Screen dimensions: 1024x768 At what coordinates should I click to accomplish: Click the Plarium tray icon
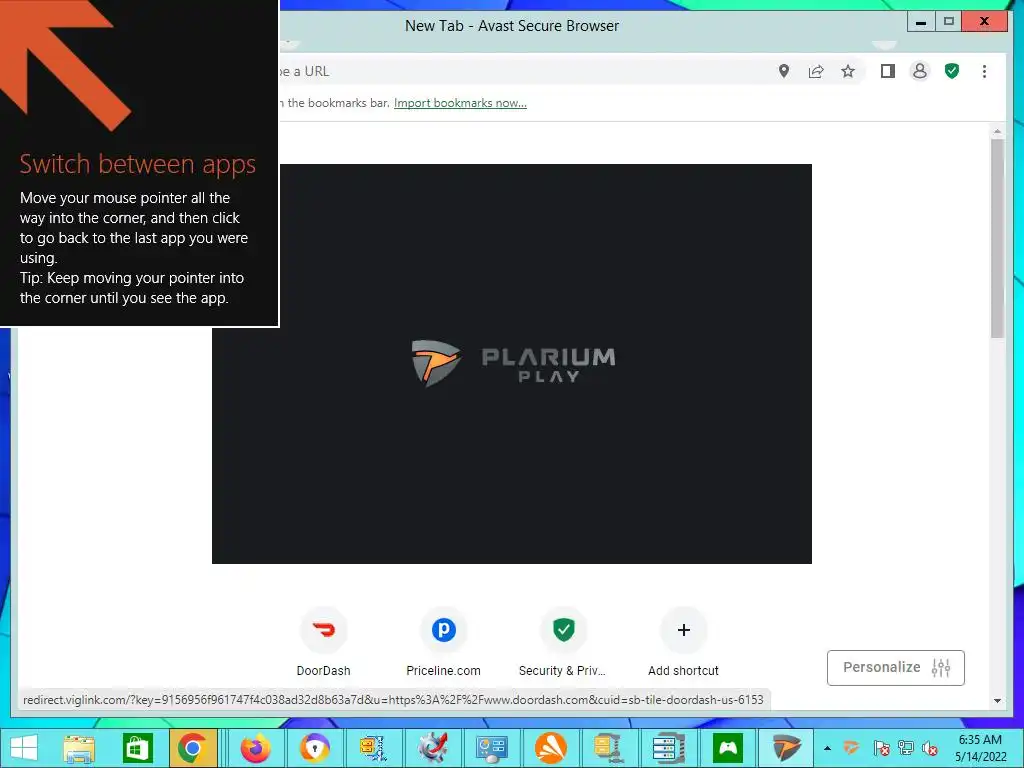click(x=851, y=748)
